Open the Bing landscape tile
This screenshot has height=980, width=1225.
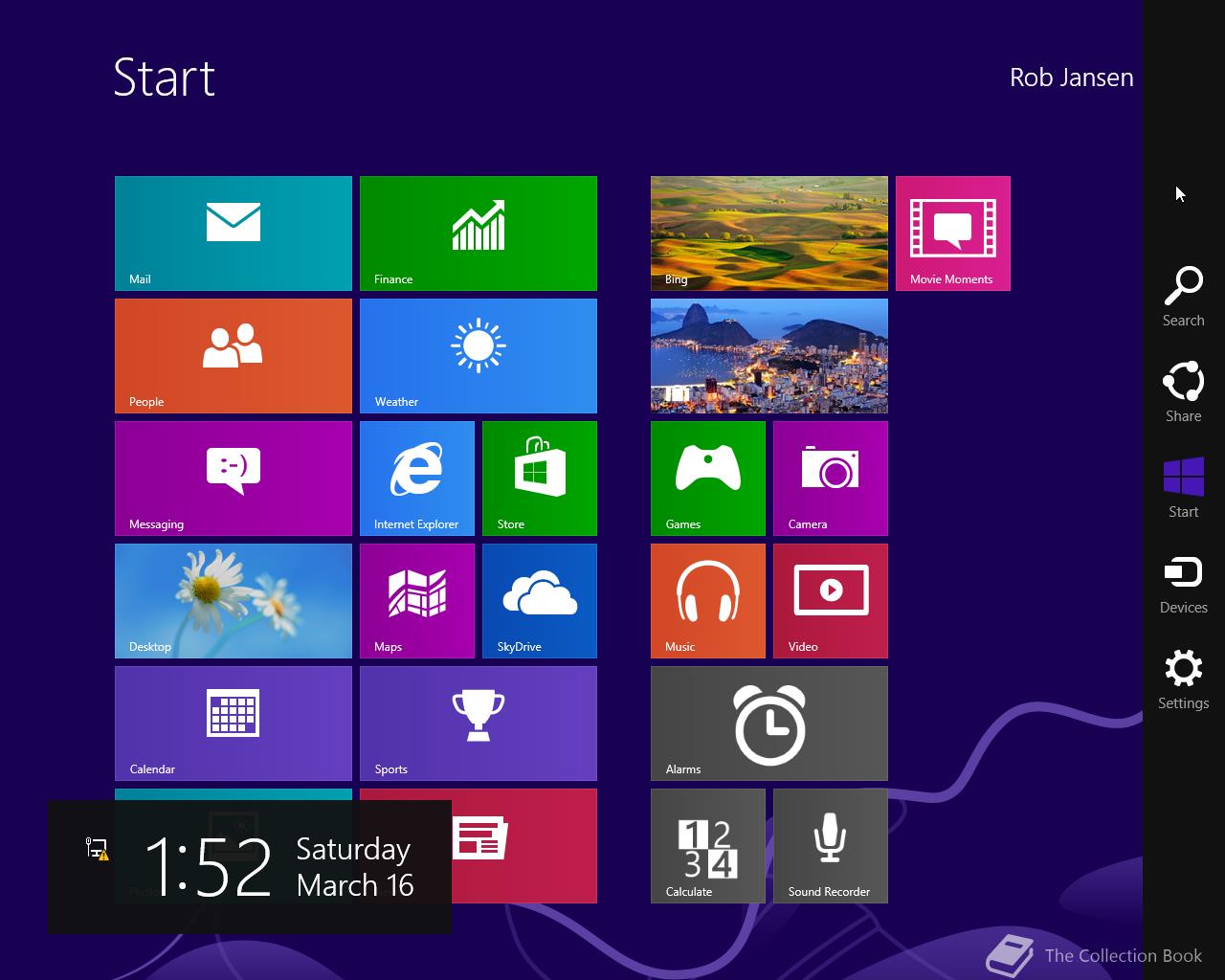click(x=769, y=234)
